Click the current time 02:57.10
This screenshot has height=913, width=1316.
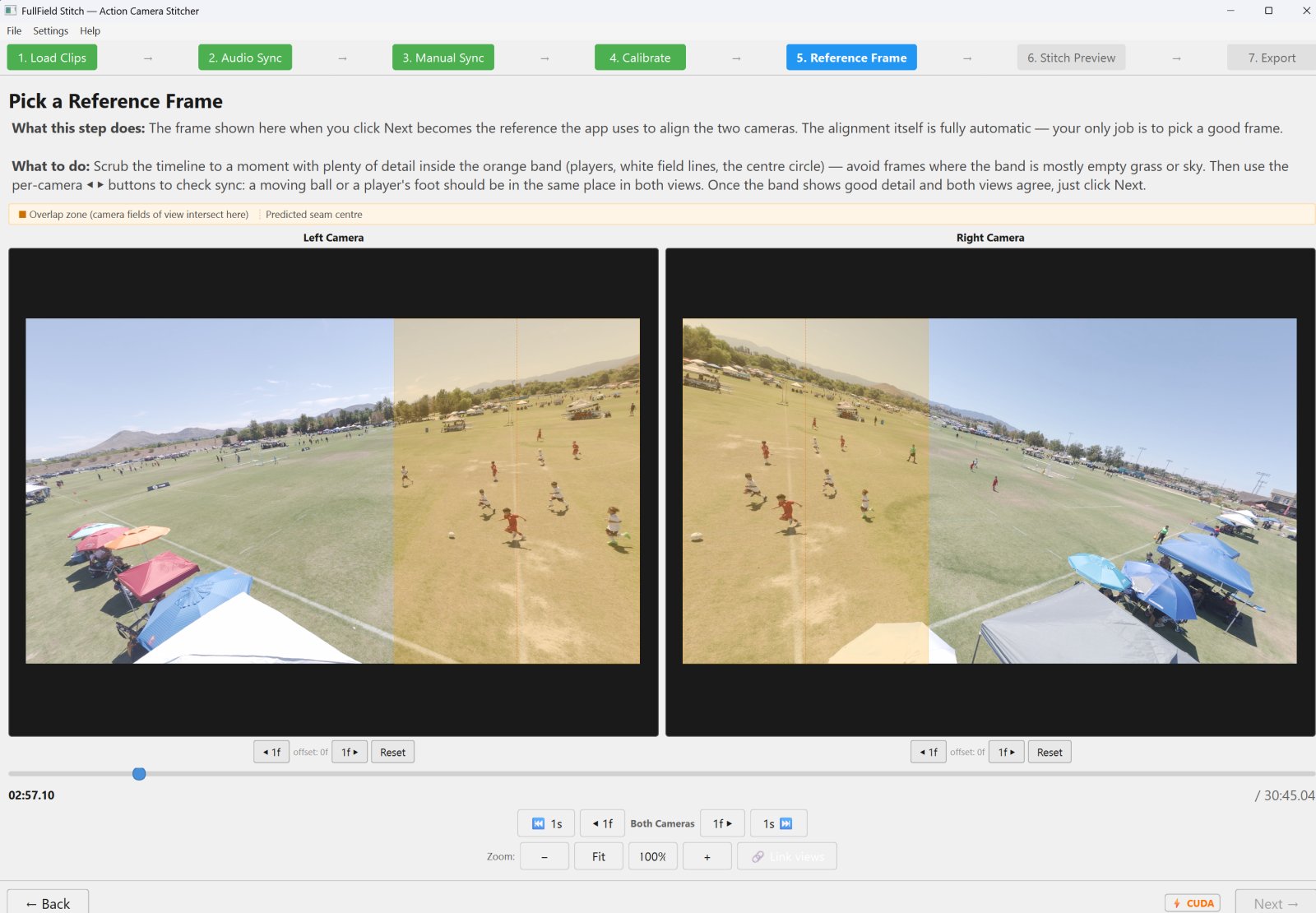[31, 795]
